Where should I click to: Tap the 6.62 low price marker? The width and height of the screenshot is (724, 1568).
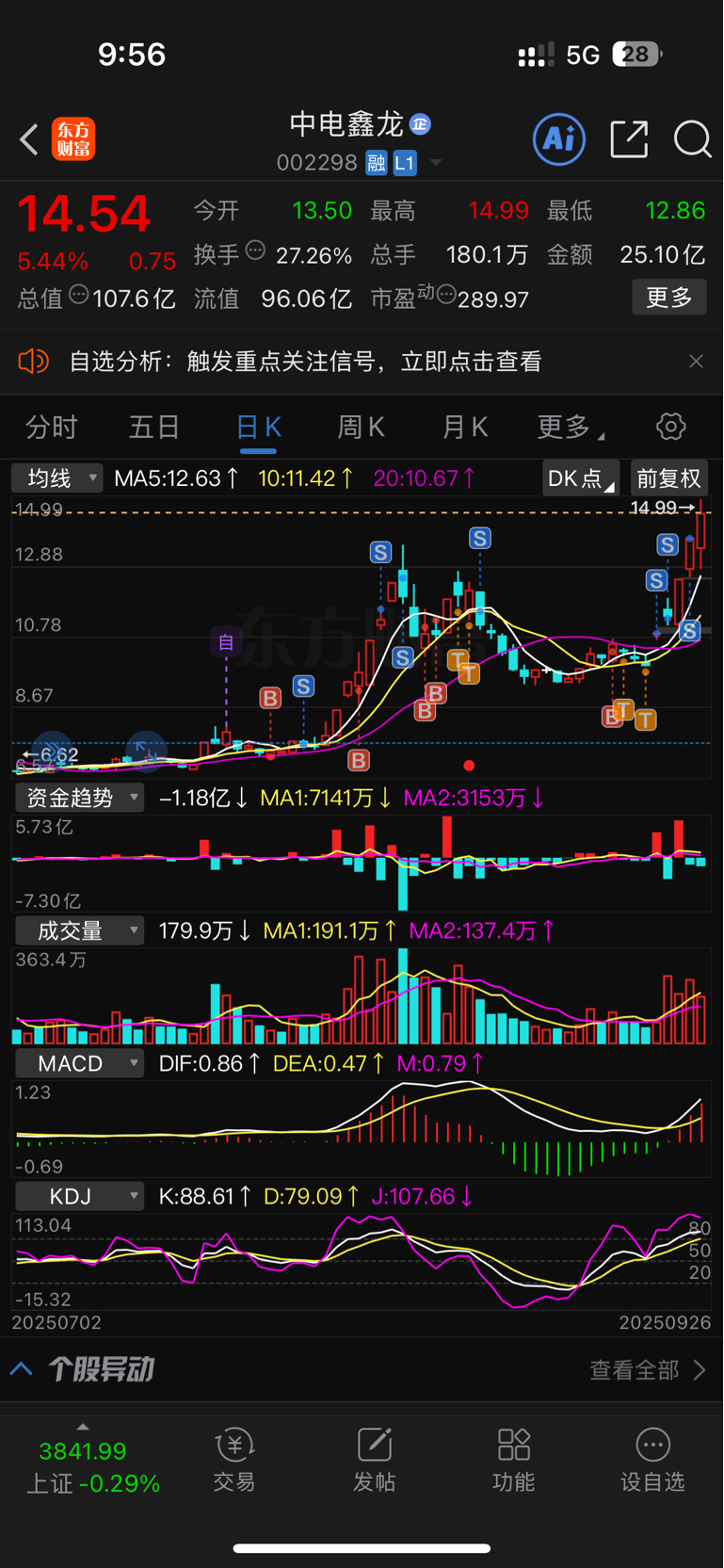[x=51, y=754]
